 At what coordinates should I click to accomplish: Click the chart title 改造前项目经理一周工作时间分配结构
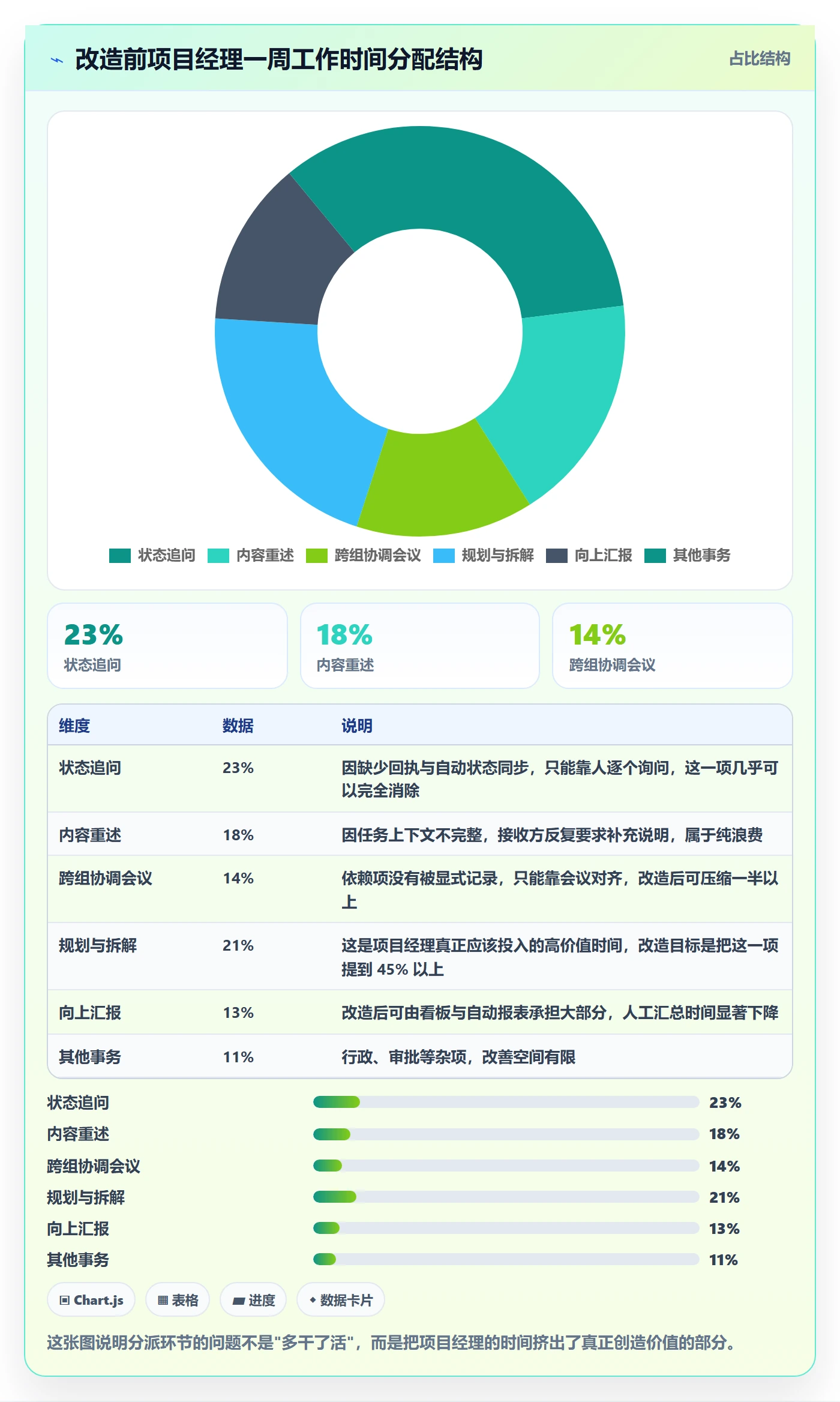(279, 59)
